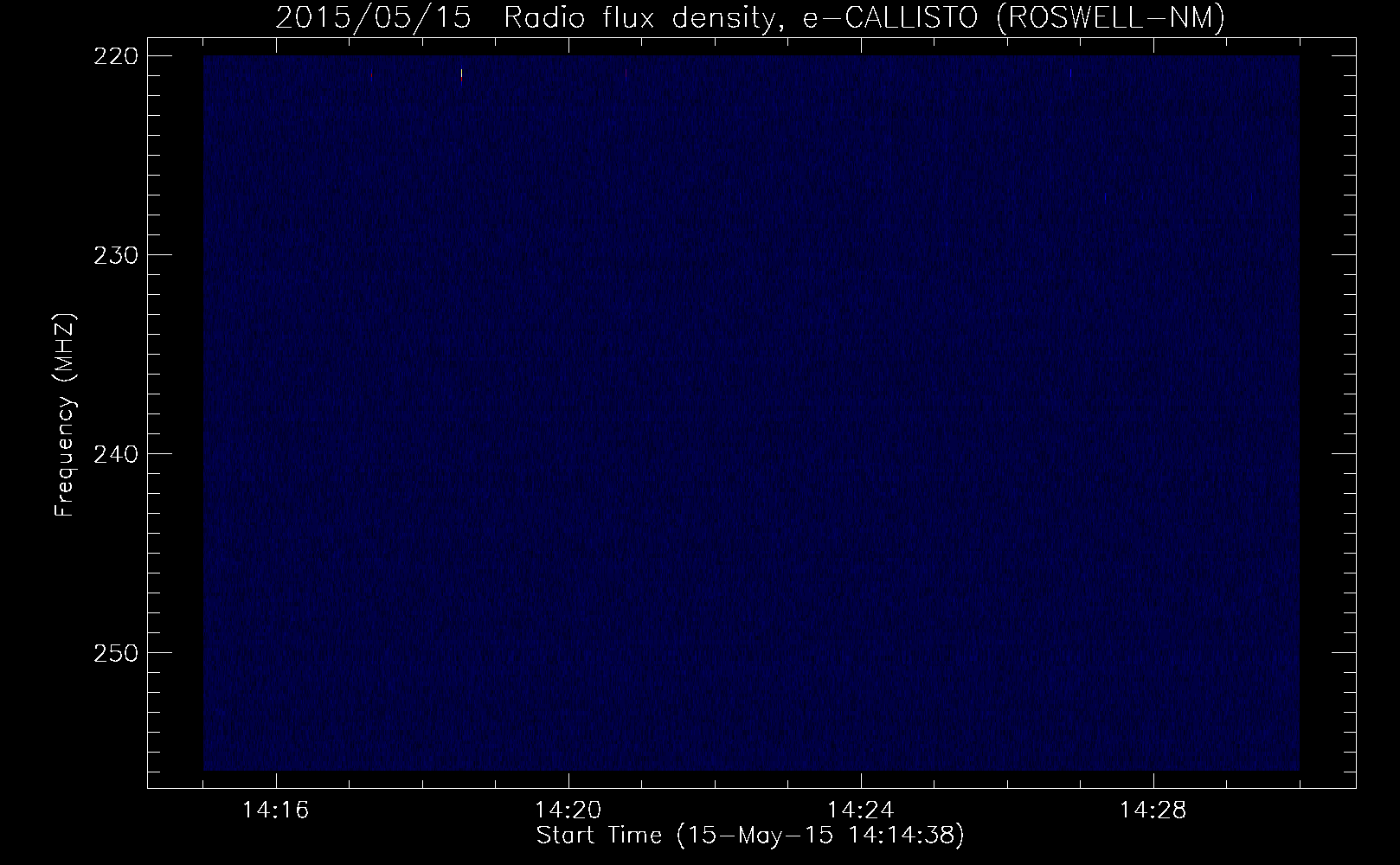The image size is (1400, 865).
Task: Click the 14:24 time tick label
Action: pyautogui.click(x=861, y=811)
